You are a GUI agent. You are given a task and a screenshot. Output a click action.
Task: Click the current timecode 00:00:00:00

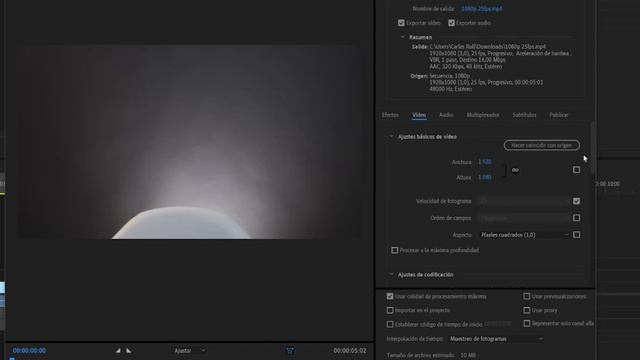click(29, 351)
